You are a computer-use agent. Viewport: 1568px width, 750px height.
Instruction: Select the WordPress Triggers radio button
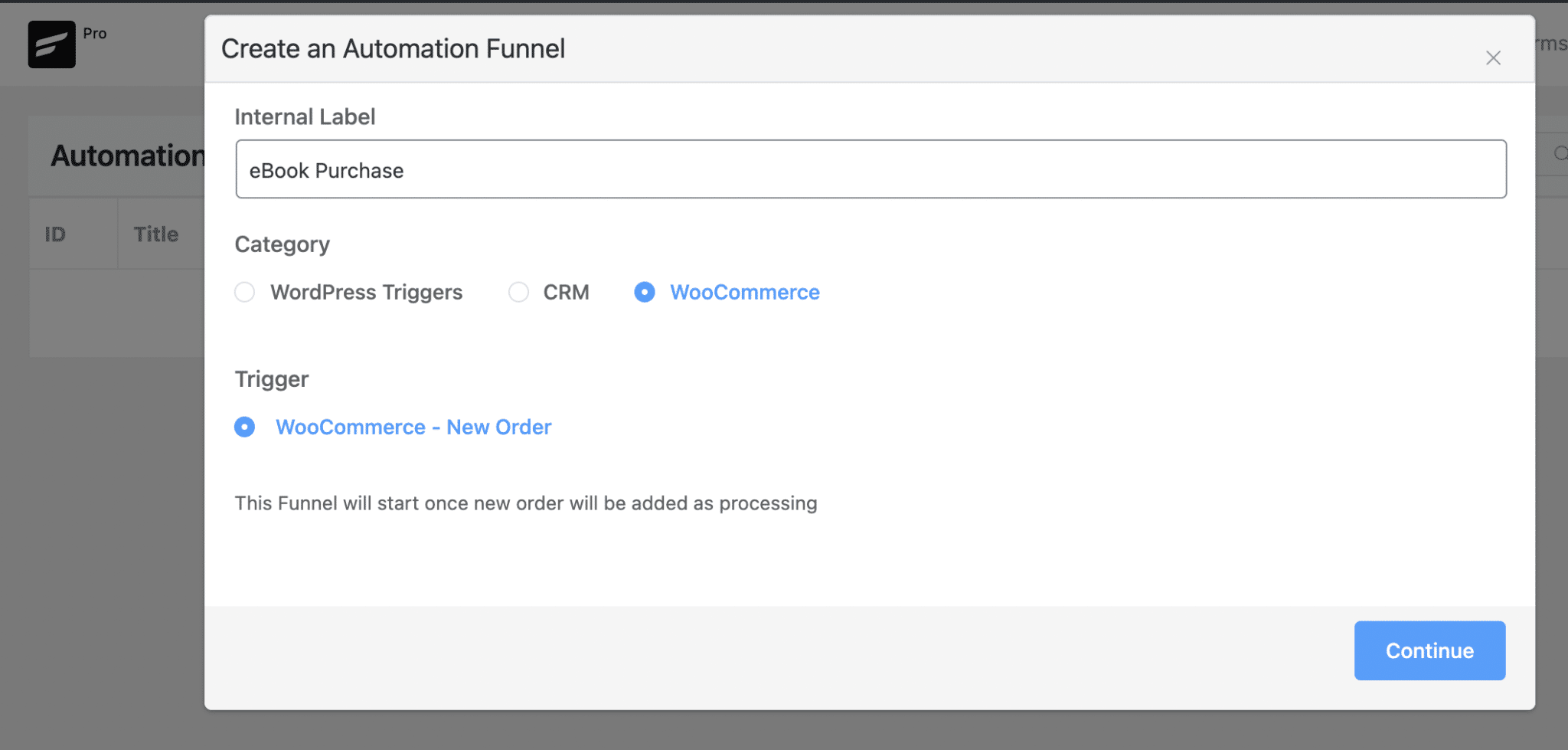(x=244, y=292)
